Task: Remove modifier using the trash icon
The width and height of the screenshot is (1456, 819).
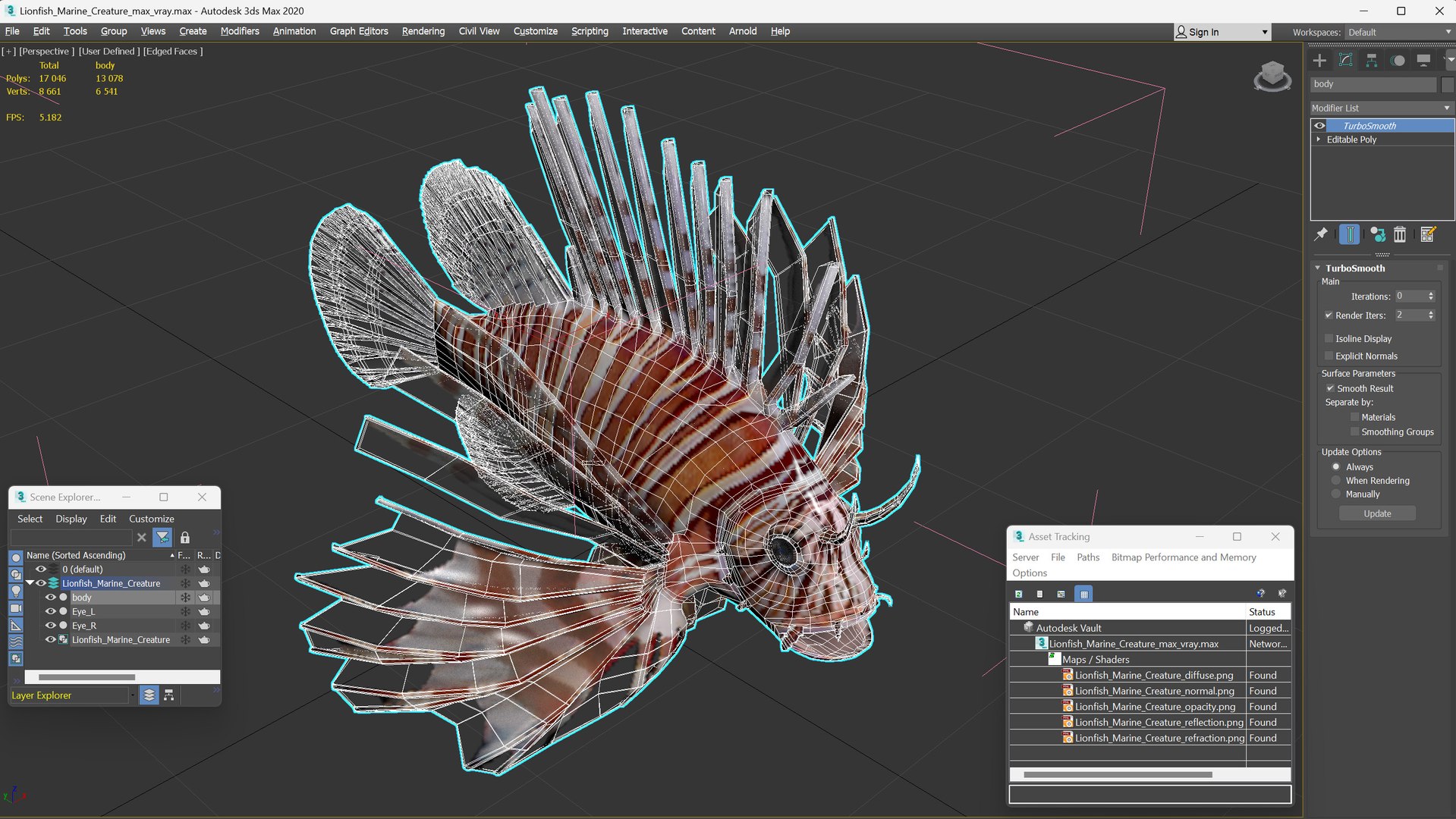Action: click(1400, 234)
